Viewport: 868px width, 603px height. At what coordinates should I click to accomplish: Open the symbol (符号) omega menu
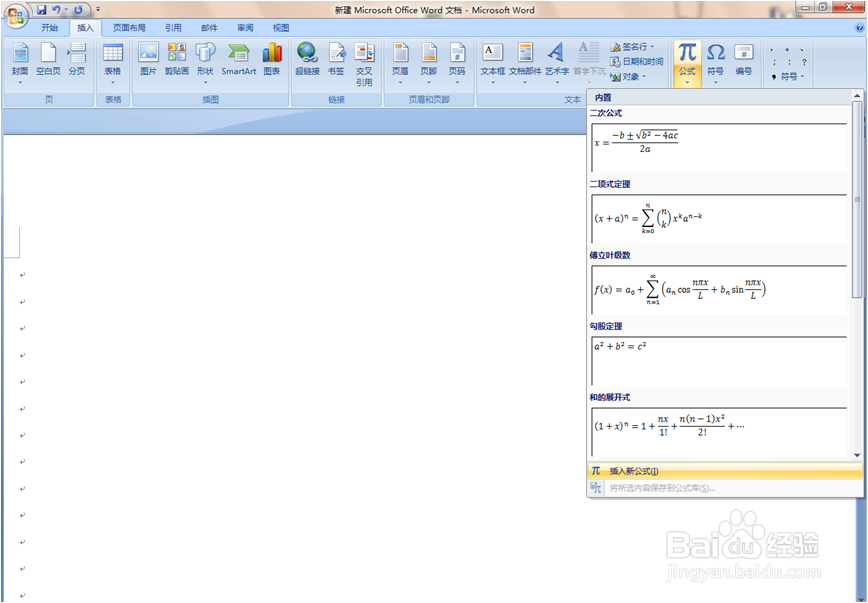click(x=716, y=63)
